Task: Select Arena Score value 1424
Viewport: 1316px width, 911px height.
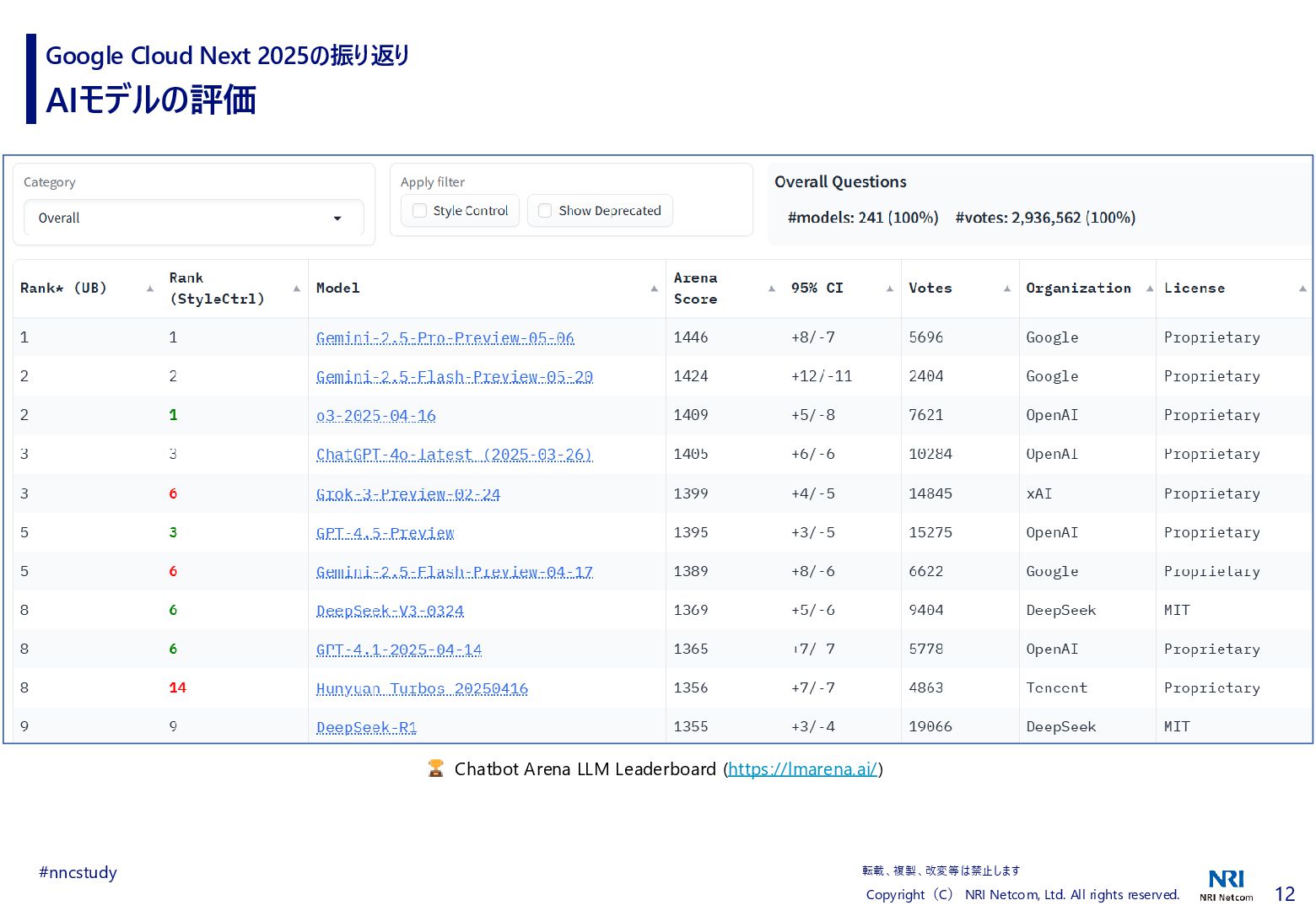Action: (691, 376)
